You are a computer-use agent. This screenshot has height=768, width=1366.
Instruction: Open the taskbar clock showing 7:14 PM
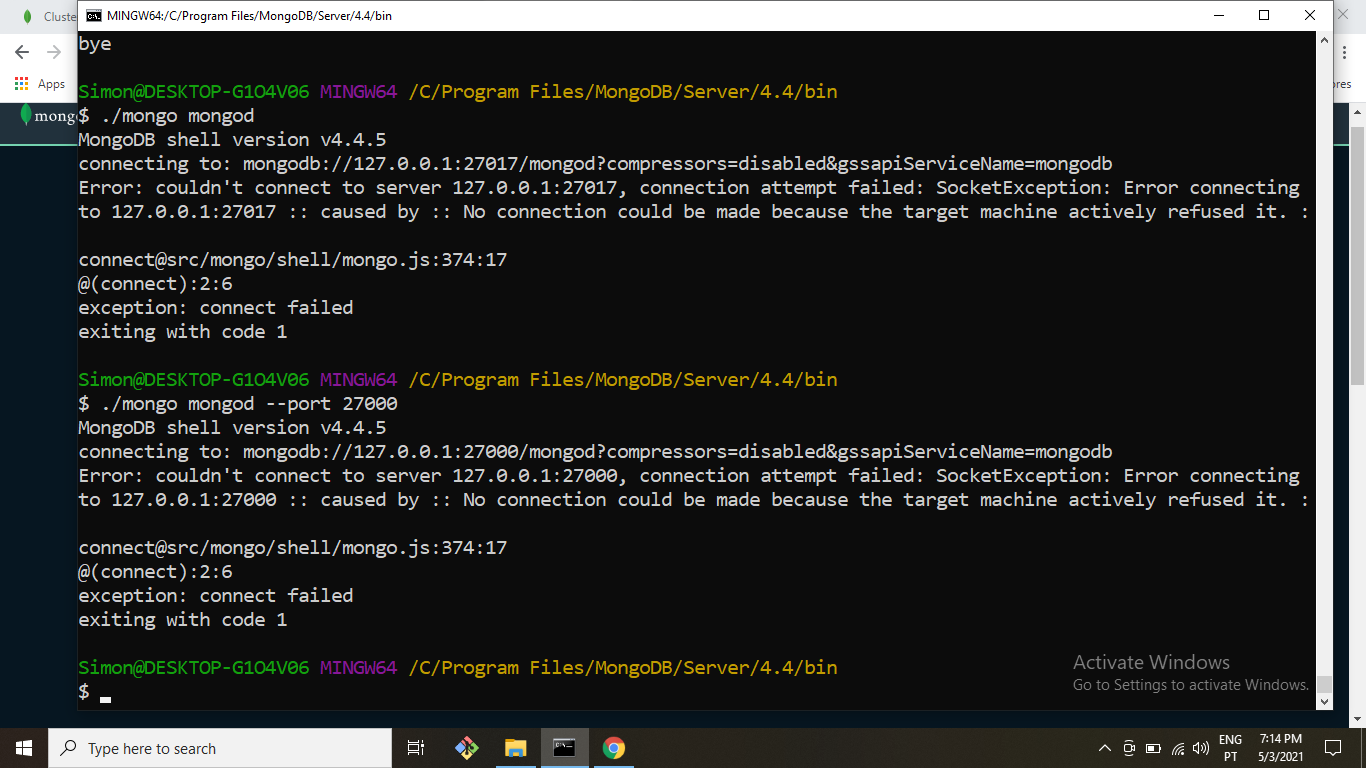1281,748
